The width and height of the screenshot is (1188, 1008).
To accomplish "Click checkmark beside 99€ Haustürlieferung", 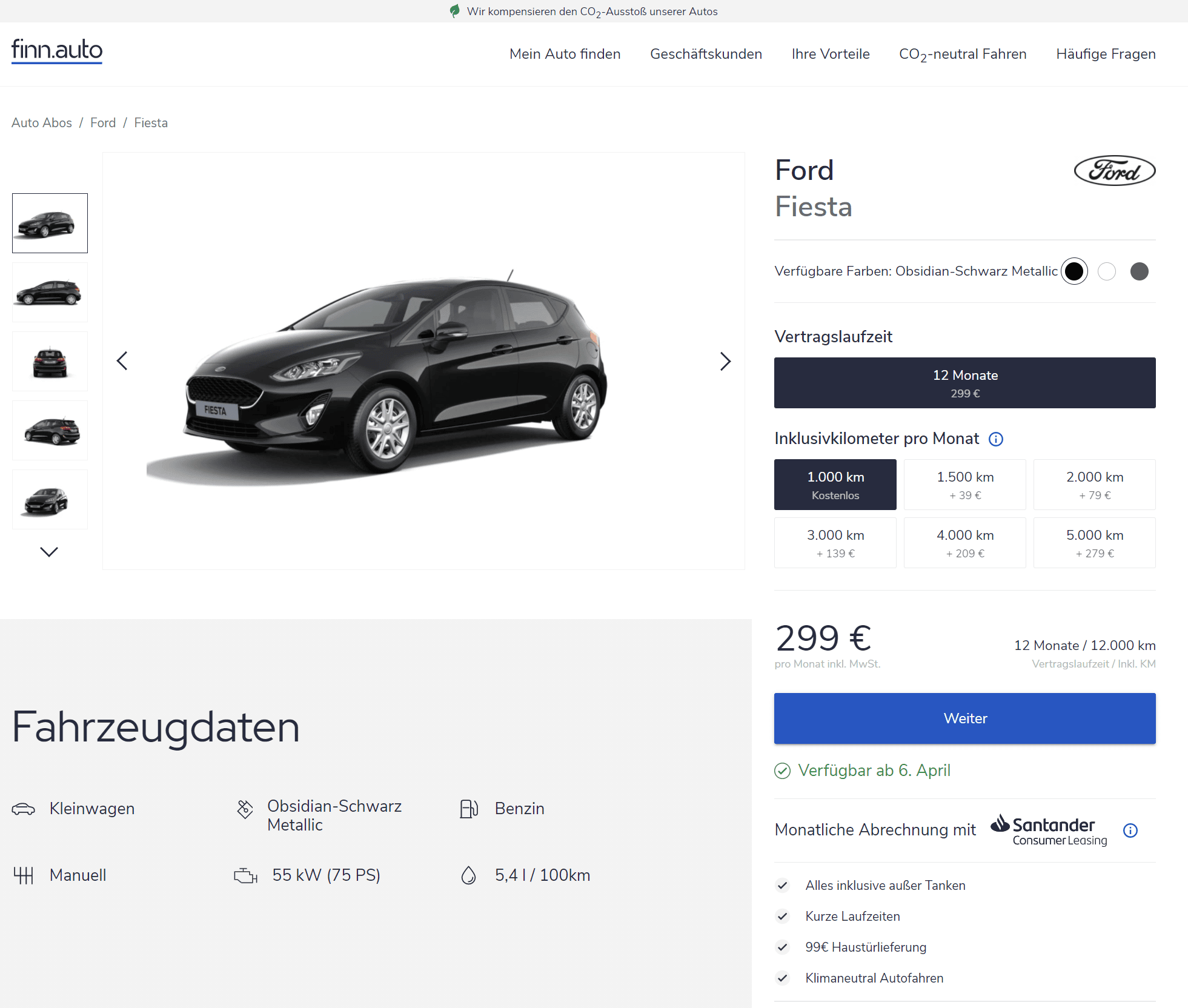I will (x=783, y=947).
